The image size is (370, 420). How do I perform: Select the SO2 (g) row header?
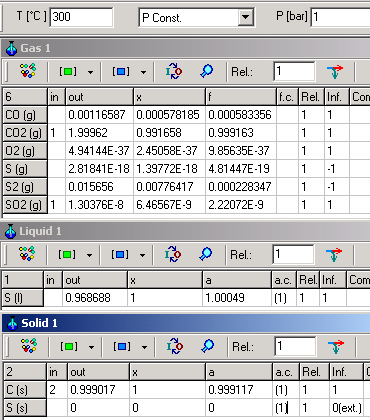point(25,205)
